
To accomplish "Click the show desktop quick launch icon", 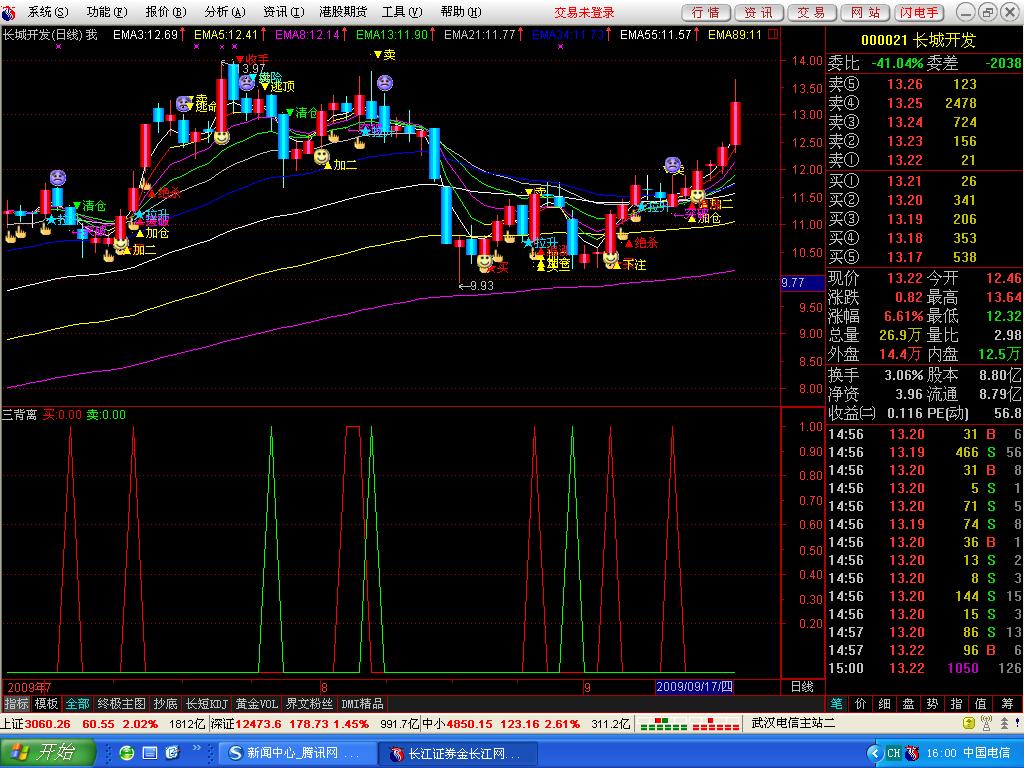I will coord(150,753).
